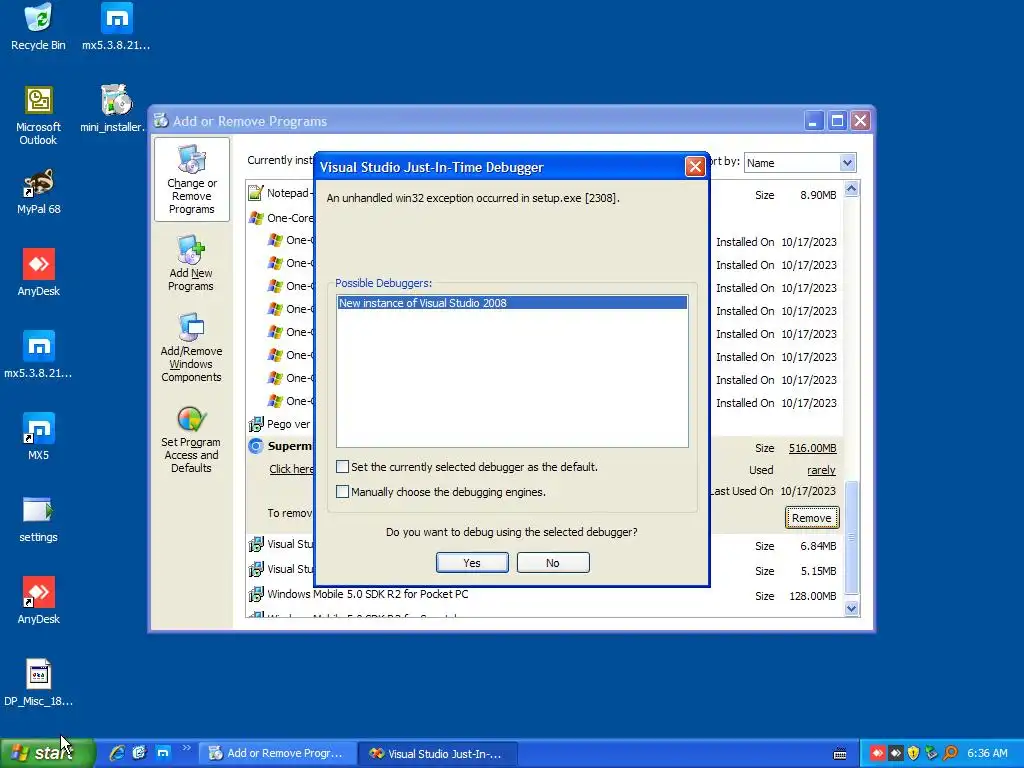This screenshot has width=1024, height=768.
Task: Open the Sort by Name dropdown
Action: tap(847, 163)
